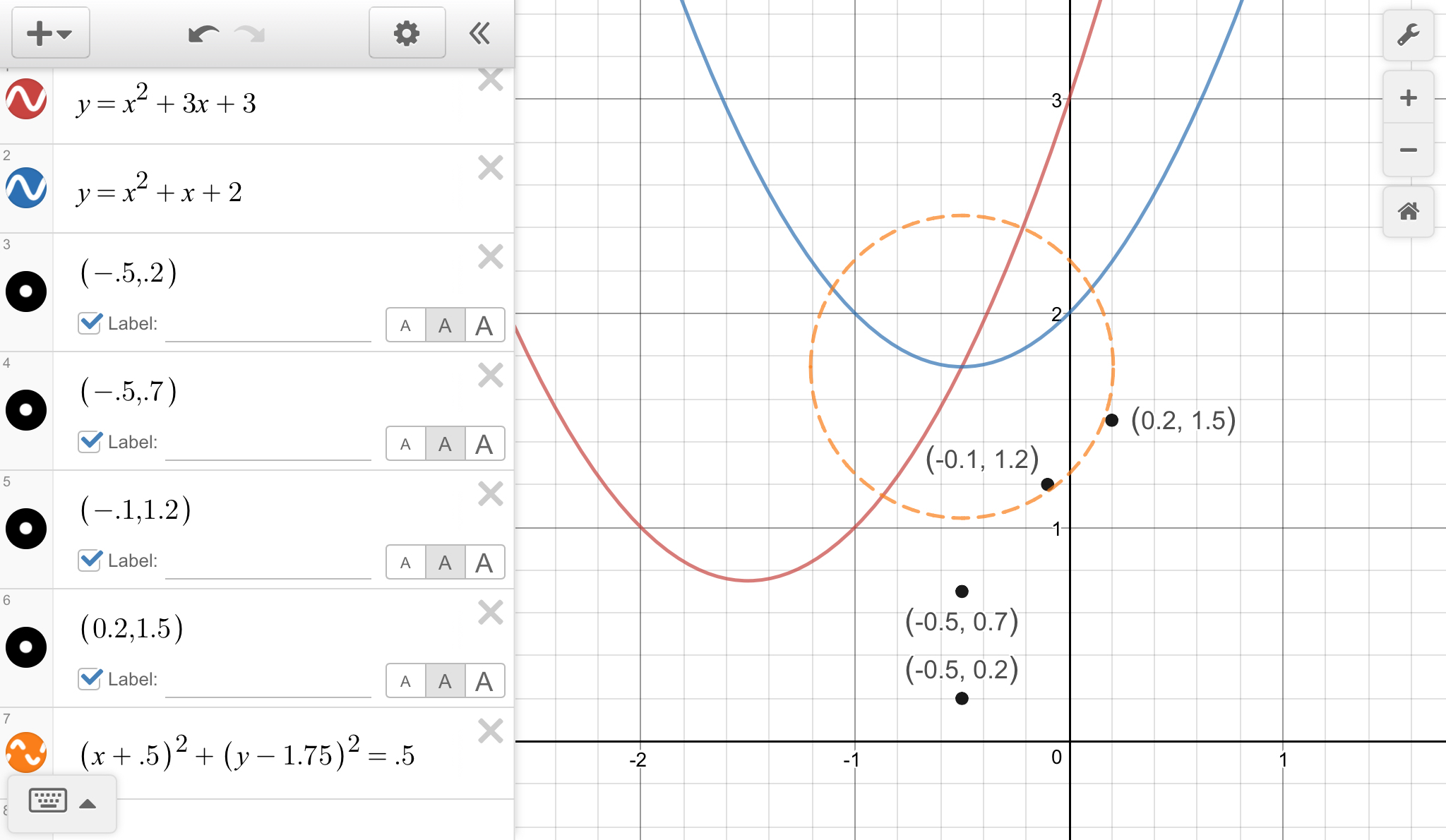
Task: Delete the y = x² + x + 2 expression
Action: tap(490, 168)
